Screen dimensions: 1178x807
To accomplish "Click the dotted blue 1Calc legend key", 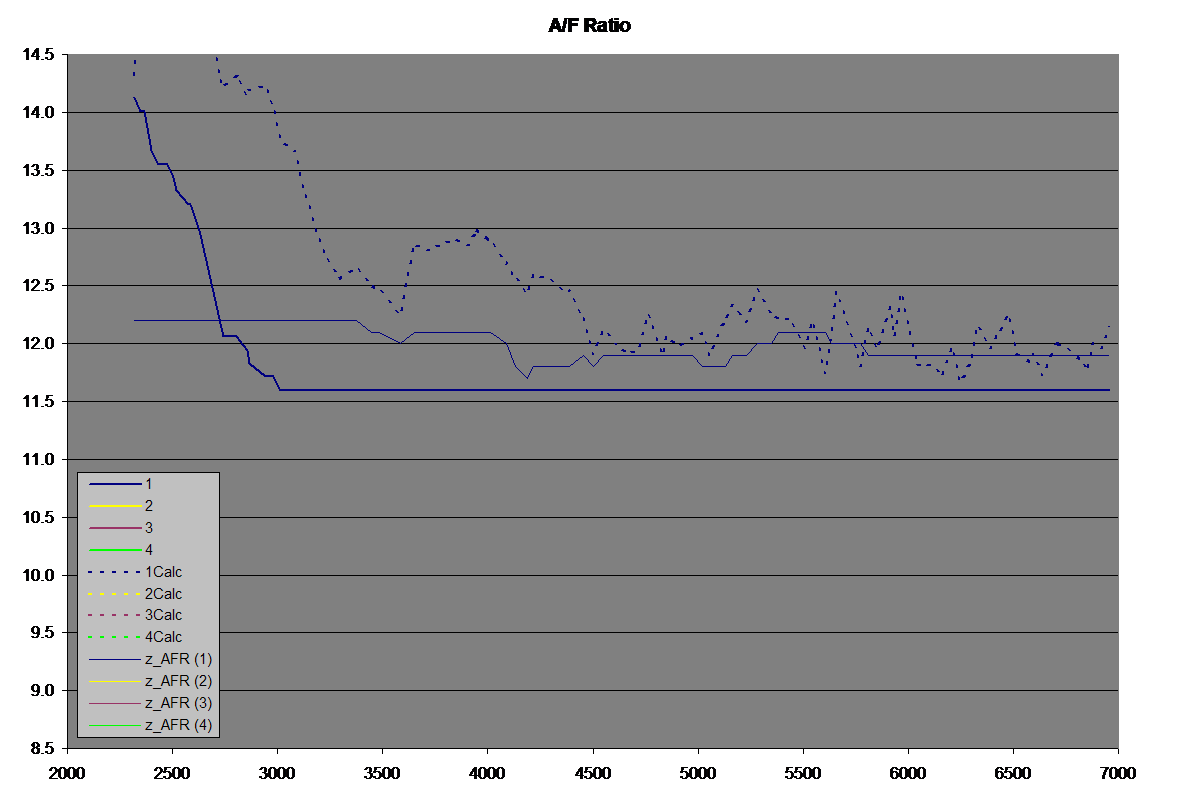I will pos(115,572).
